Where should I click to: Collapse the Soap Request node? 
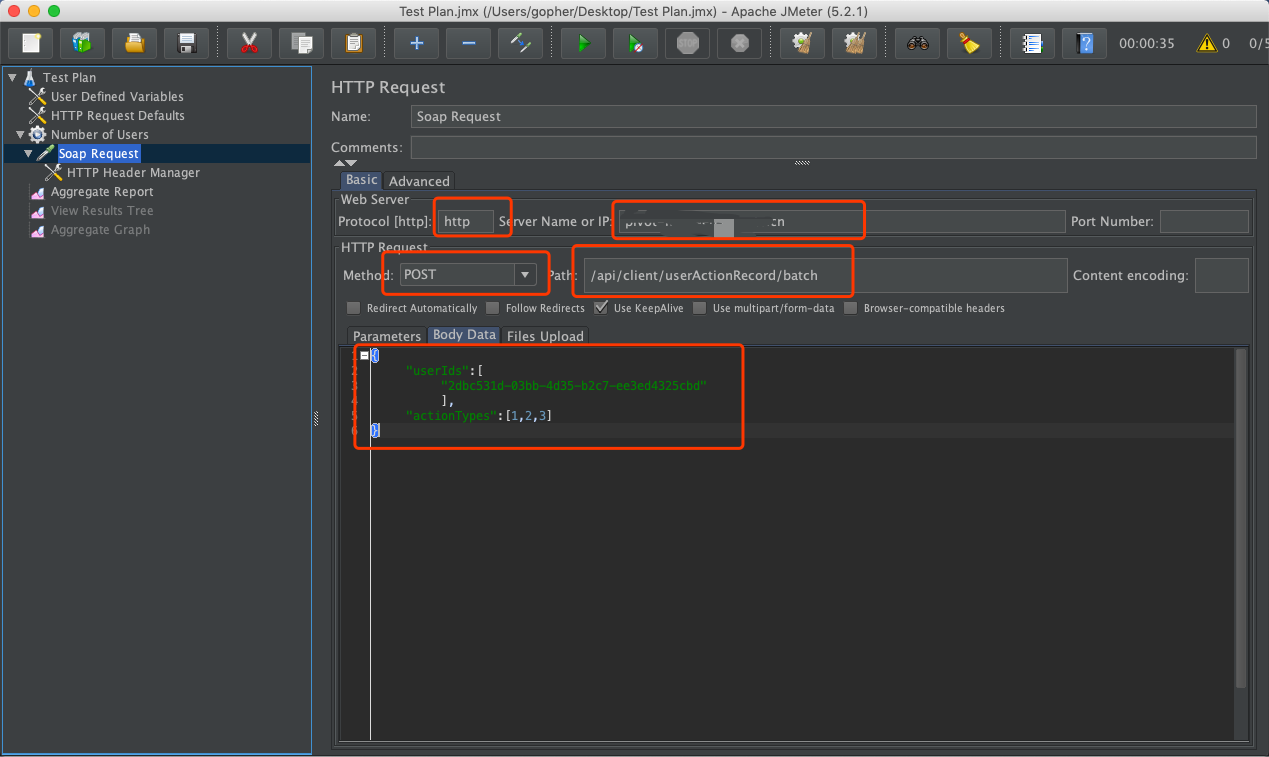point(28,153)
